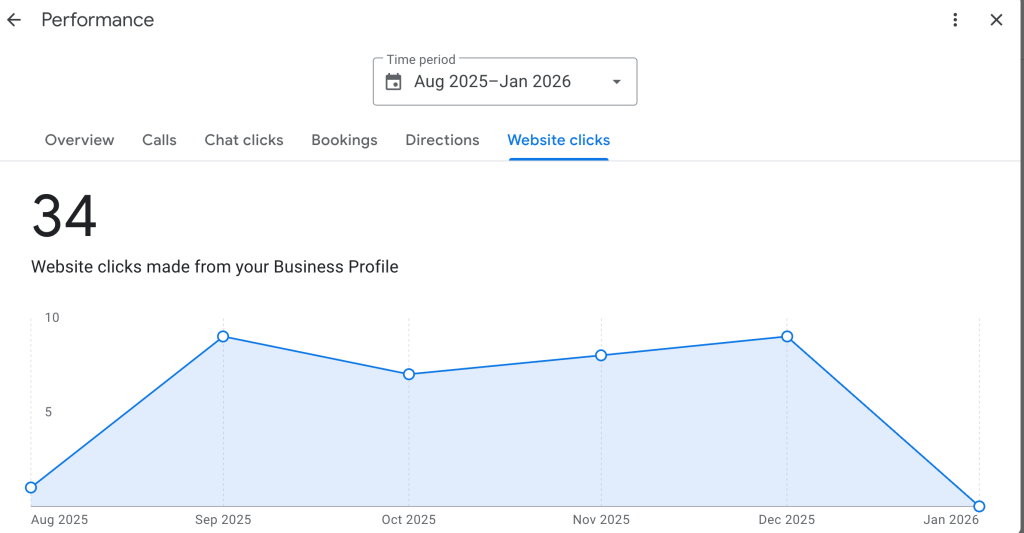Click the Aug 2025 data point on chart

point(31,488)
